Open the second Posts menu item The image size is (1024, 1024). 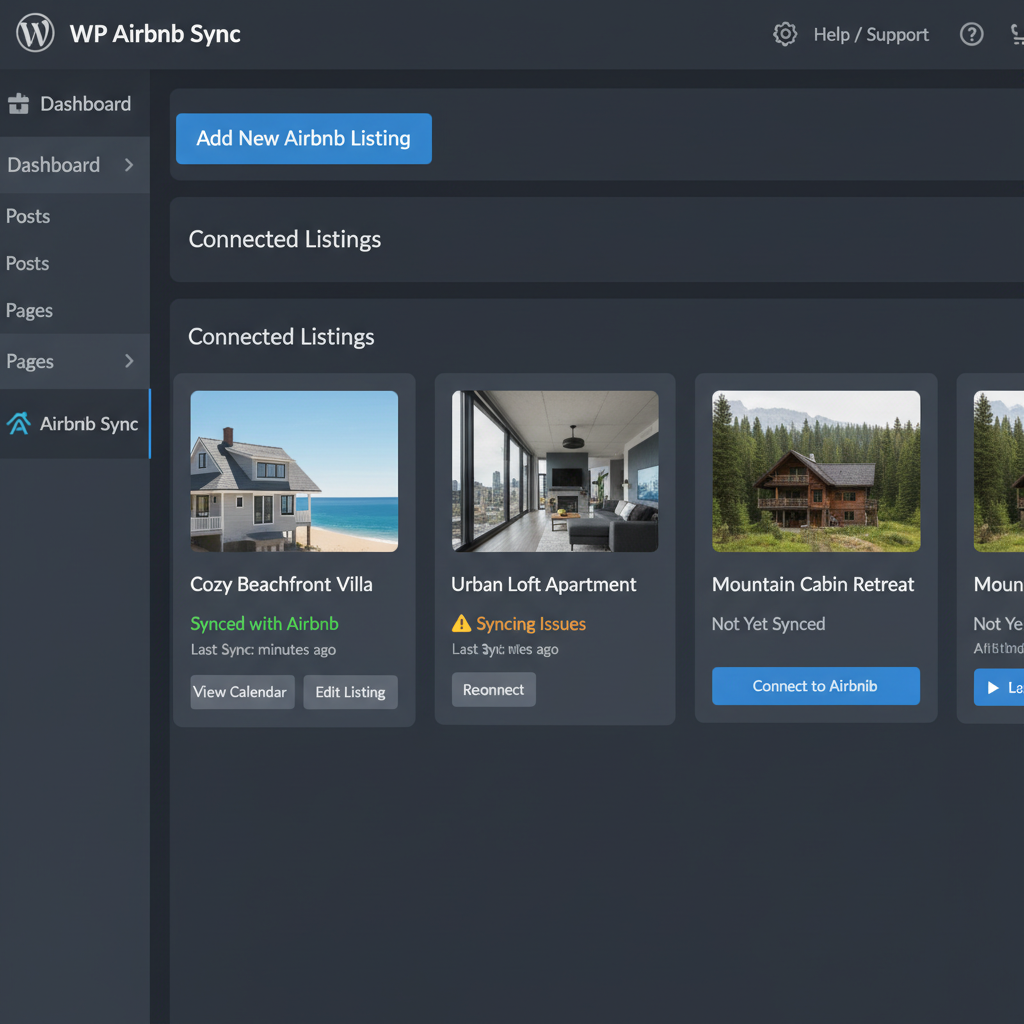click(x=27, y=263)
